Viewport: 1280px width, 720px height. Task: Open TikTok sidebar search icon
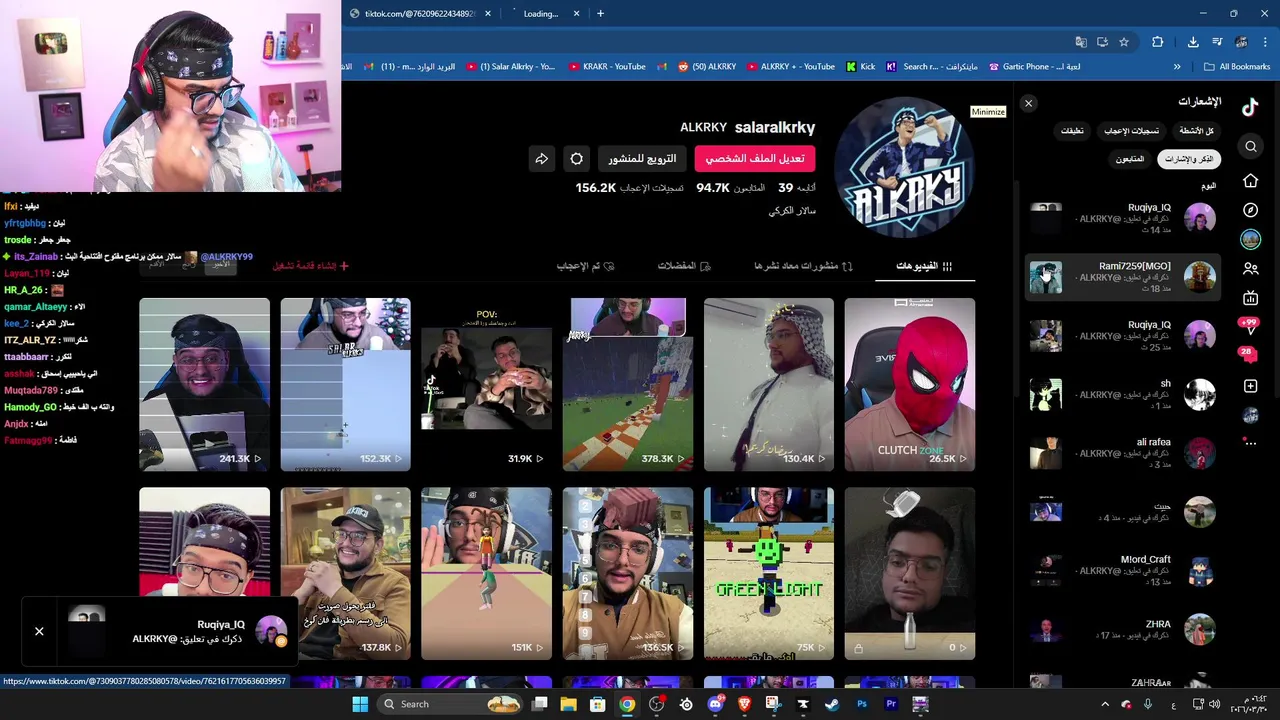(x=1251, y=147)
